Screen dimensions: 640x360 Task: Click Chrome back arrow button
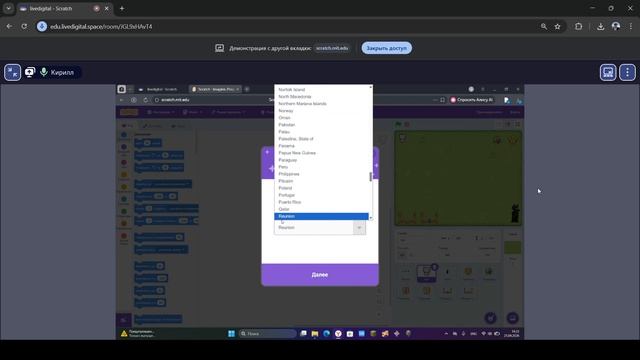9,27
